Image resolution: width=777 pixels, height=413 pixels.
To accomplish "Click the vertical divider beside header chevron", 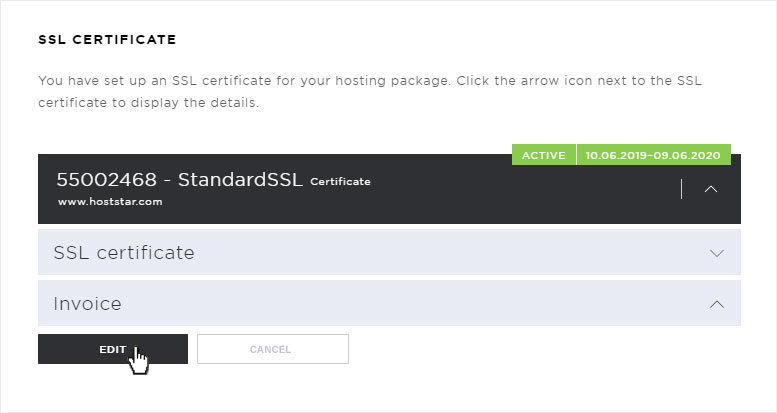I will 682,189.
